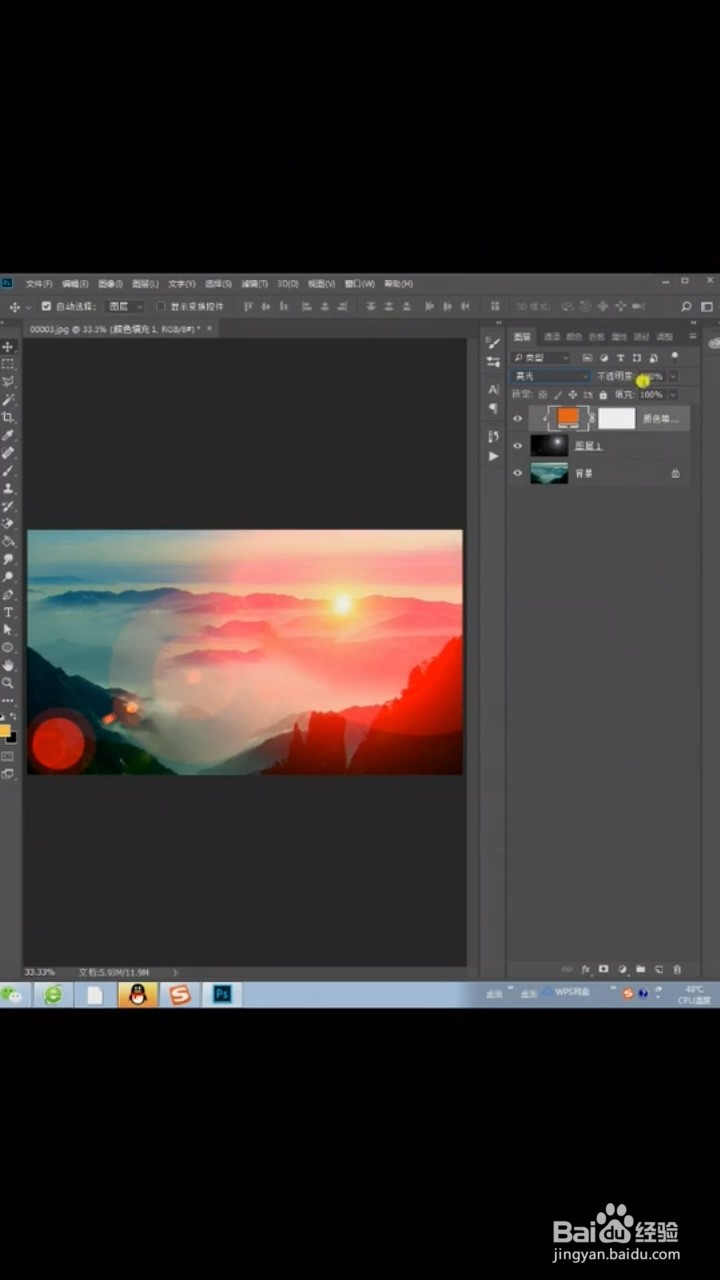
Task: Select the Crop tool
Action: coord(8,417)
